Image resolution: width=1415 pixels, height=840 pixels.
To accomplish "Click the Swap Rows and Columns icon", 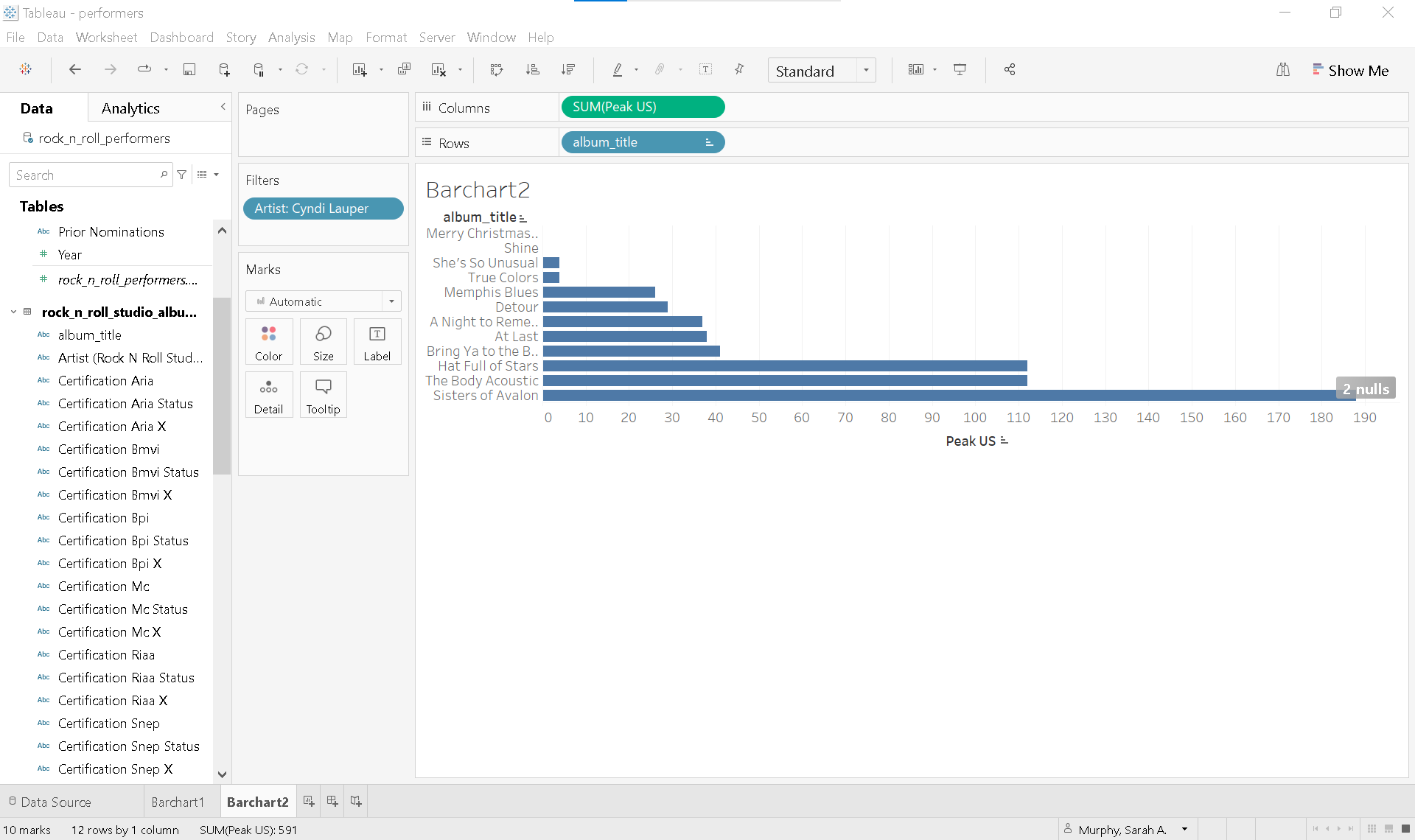I will 497,69.
